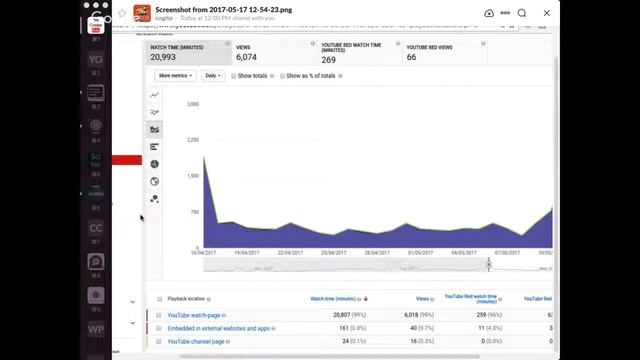The width and height of the screenshot is (640, 360).
Task: Open more actions ellipsis menu
Action: pyautogui.click(x=505, y=13)
